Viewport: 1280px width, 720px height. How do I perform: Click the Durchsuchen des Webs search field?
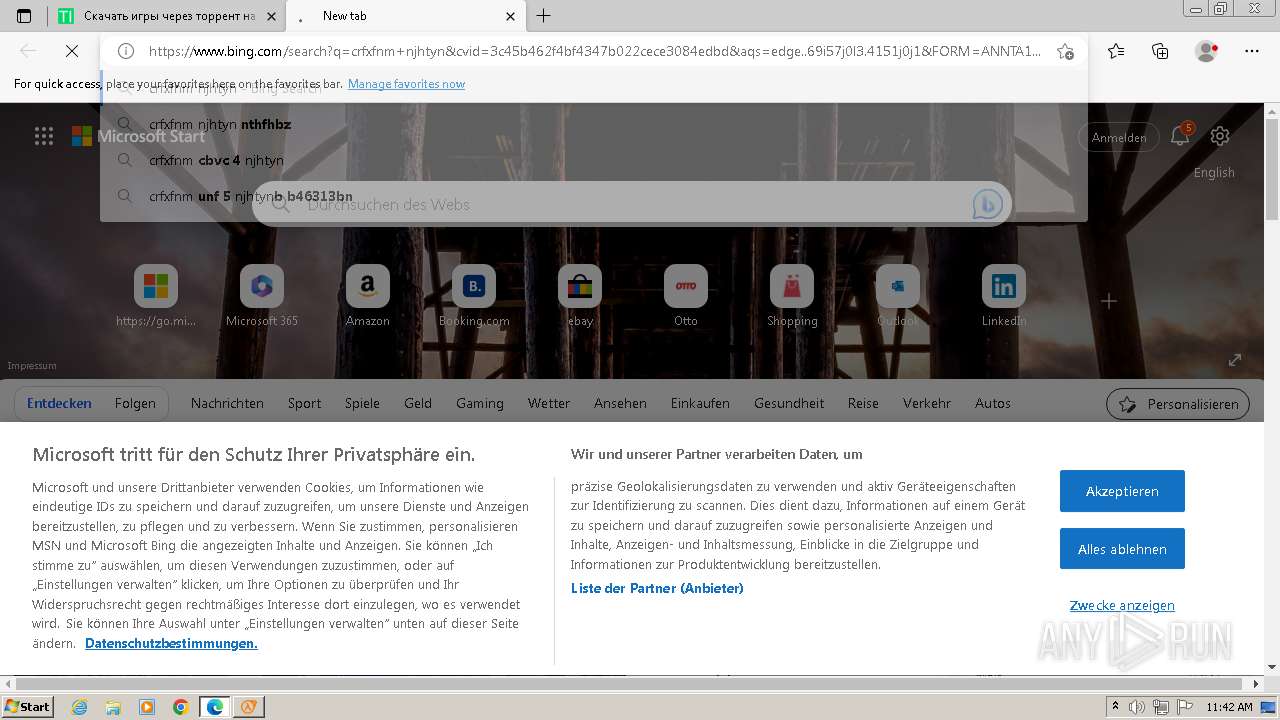pos(632,204)
